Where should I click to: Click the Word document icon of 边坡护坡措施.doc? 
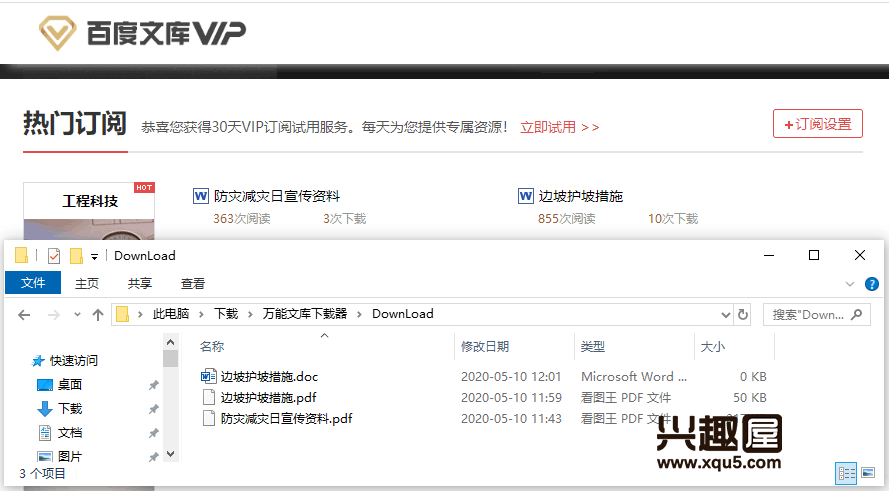click(209, 376)
